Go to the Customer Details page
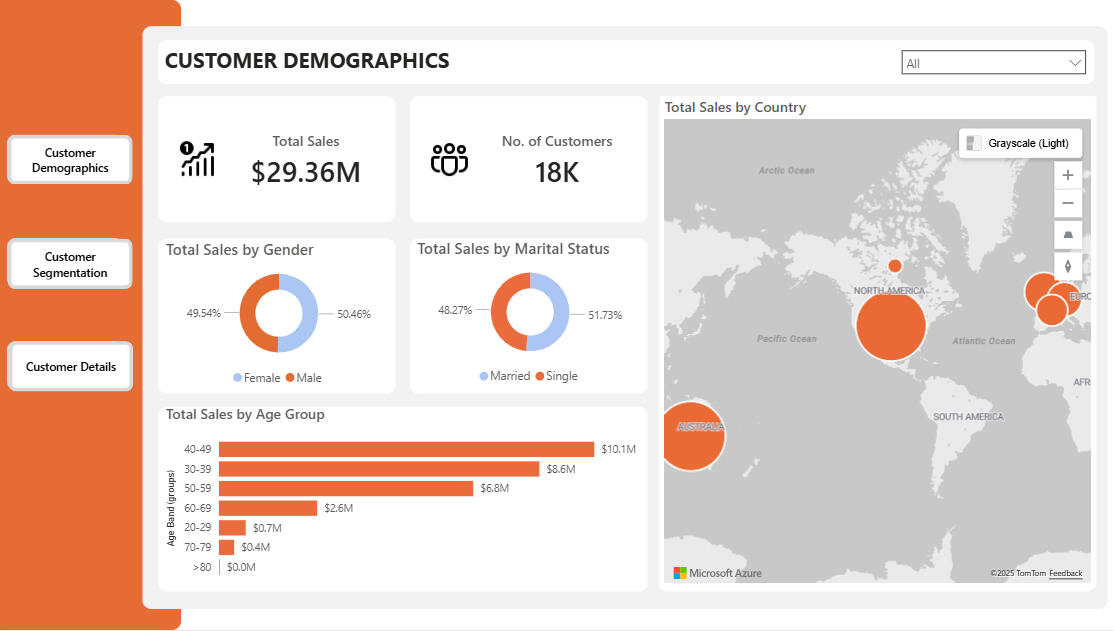The height and width of the screenshot is (631, 1114). click(x=70, y=367)
